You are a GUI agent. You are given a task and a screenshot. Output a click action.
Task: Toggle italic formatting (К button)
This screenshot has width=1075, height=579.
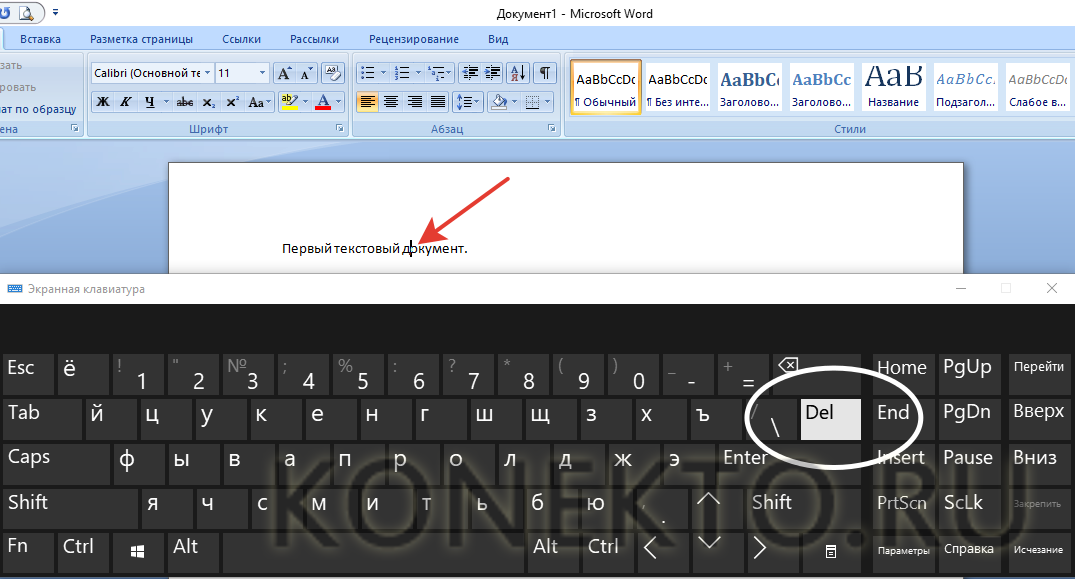(x=126, y=102)
